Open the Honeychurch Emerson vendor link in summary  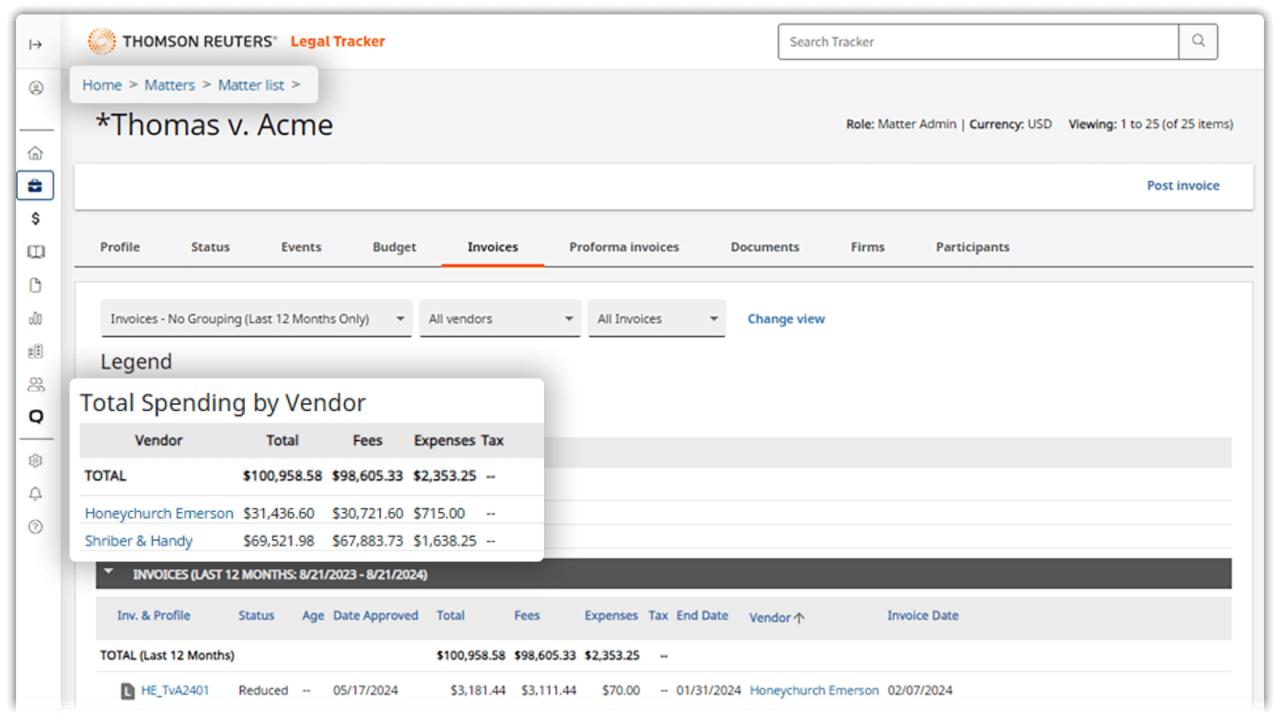pyautogui.click(x=159, y=513)
